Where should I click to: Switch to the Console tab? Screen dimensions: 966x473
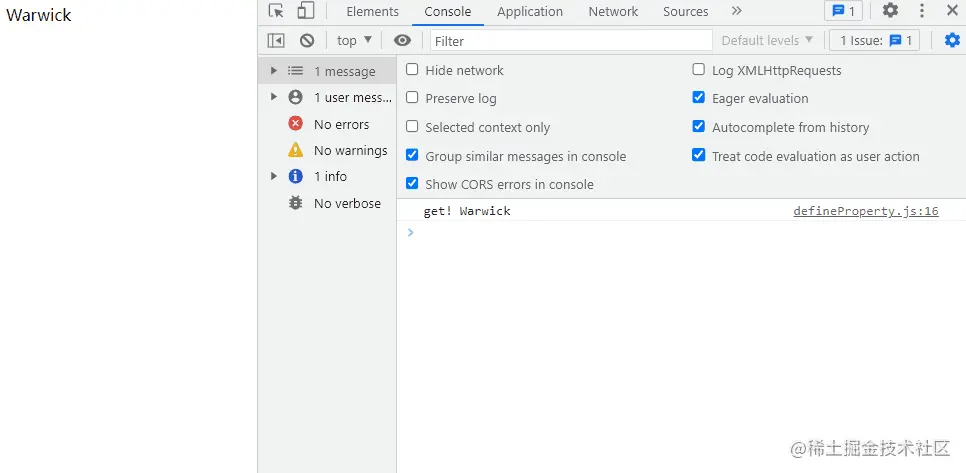point(448,12)
